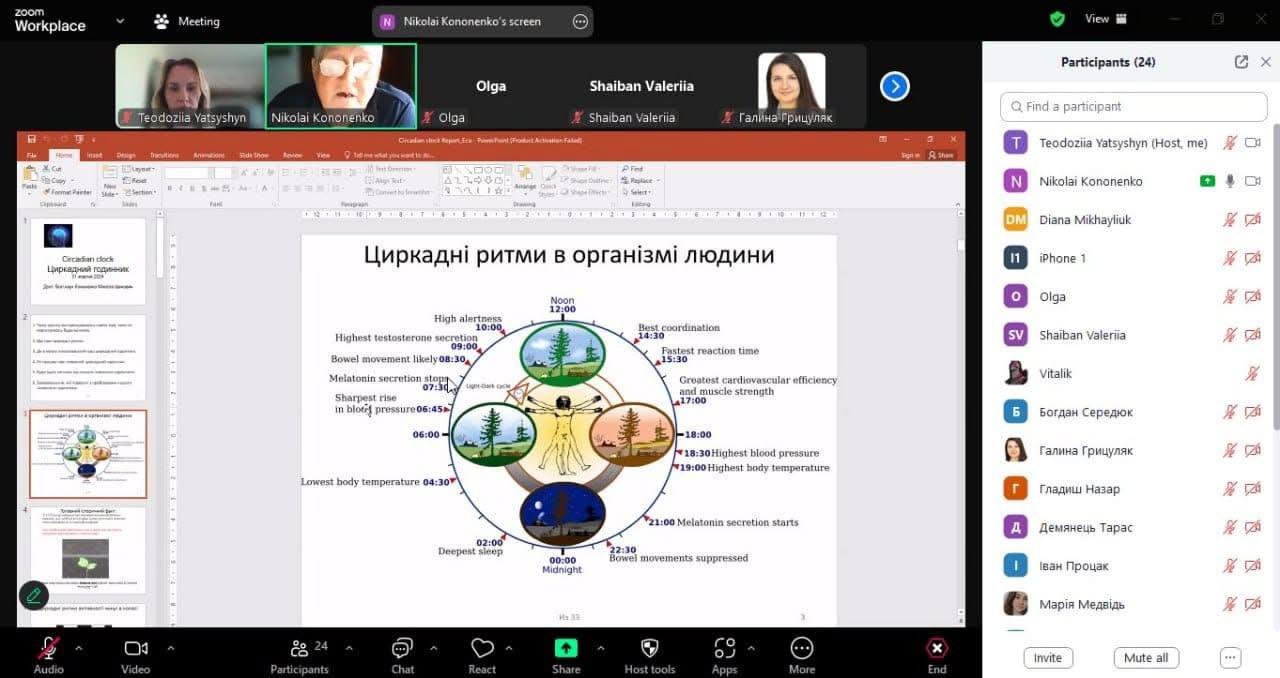The image size is (1280, 678).
Task: Toggle the Video camera button
Action: pyautogui.click(x=136, y=649)
